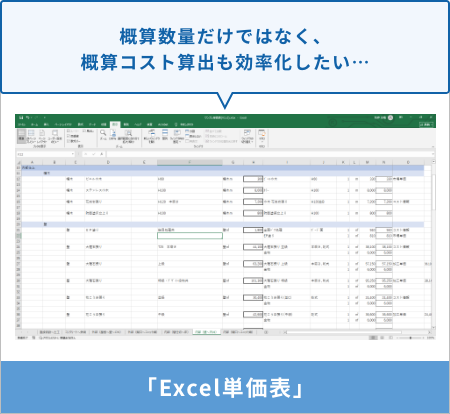This screenshot has height=414, width=450.
Task: Open Custom Views (ユーザー設定のビュー) icon
Action: (x=55, y=136)
